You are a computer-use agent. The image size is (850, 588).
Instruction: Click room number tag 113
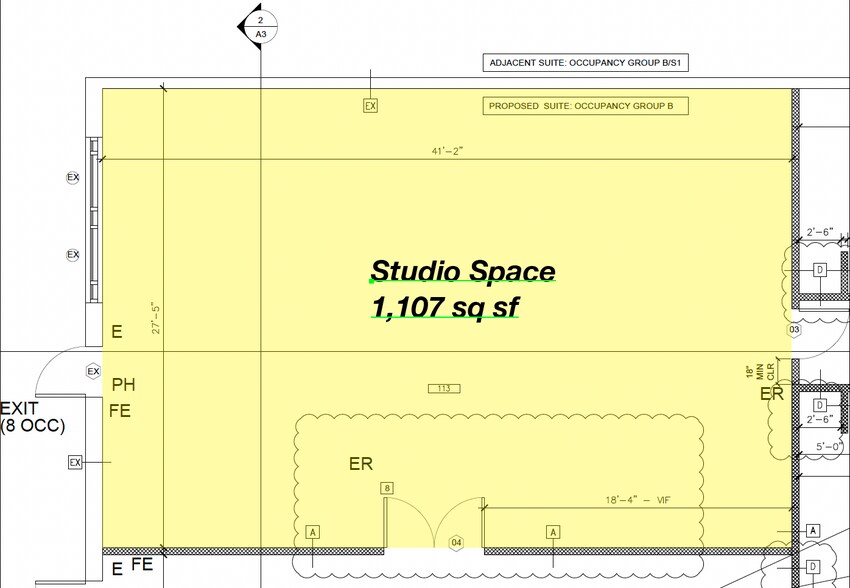tap(443, 387)
